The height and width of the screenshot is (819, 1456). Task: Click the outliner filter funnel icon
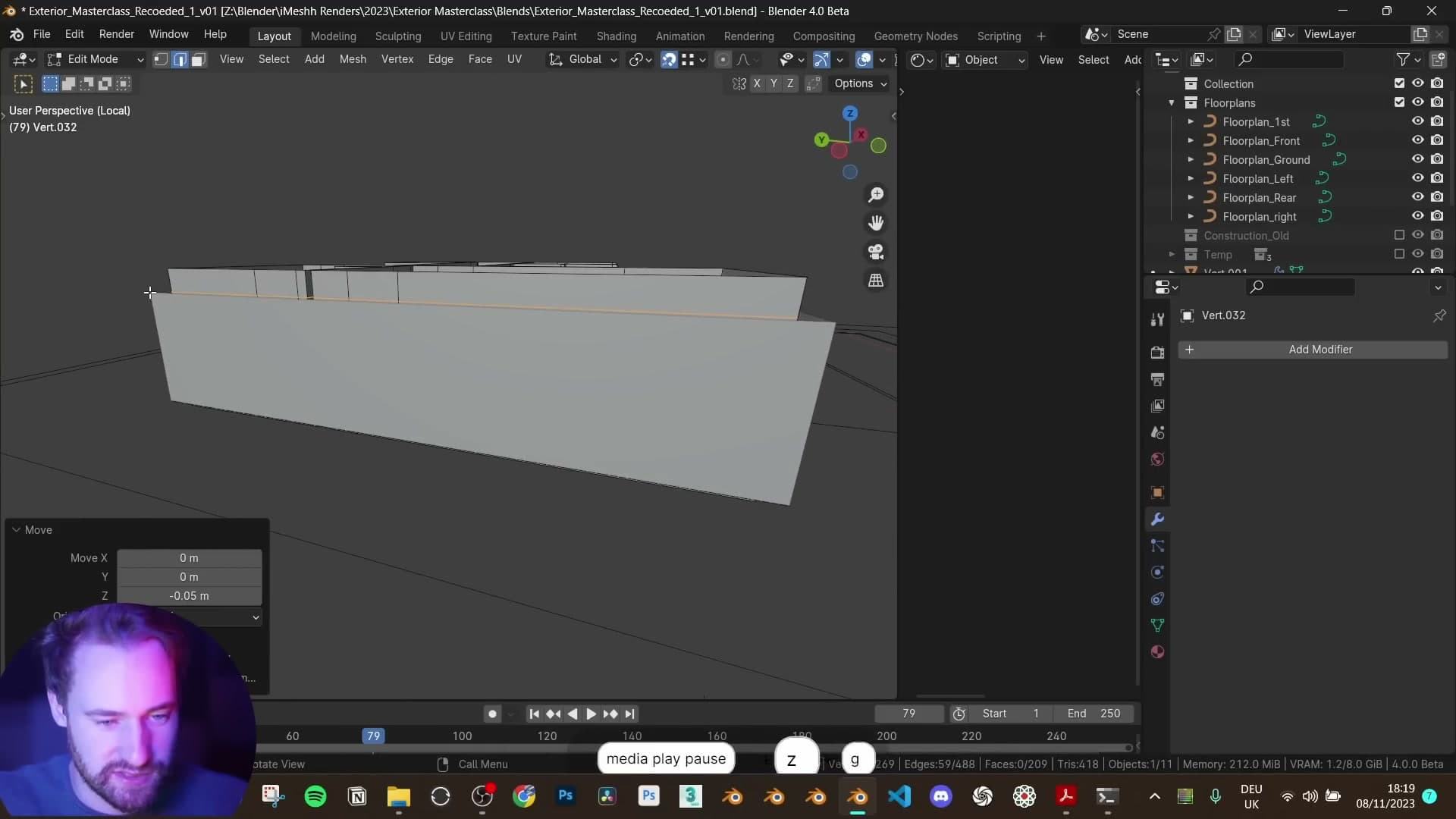[x=1403, y=59]
